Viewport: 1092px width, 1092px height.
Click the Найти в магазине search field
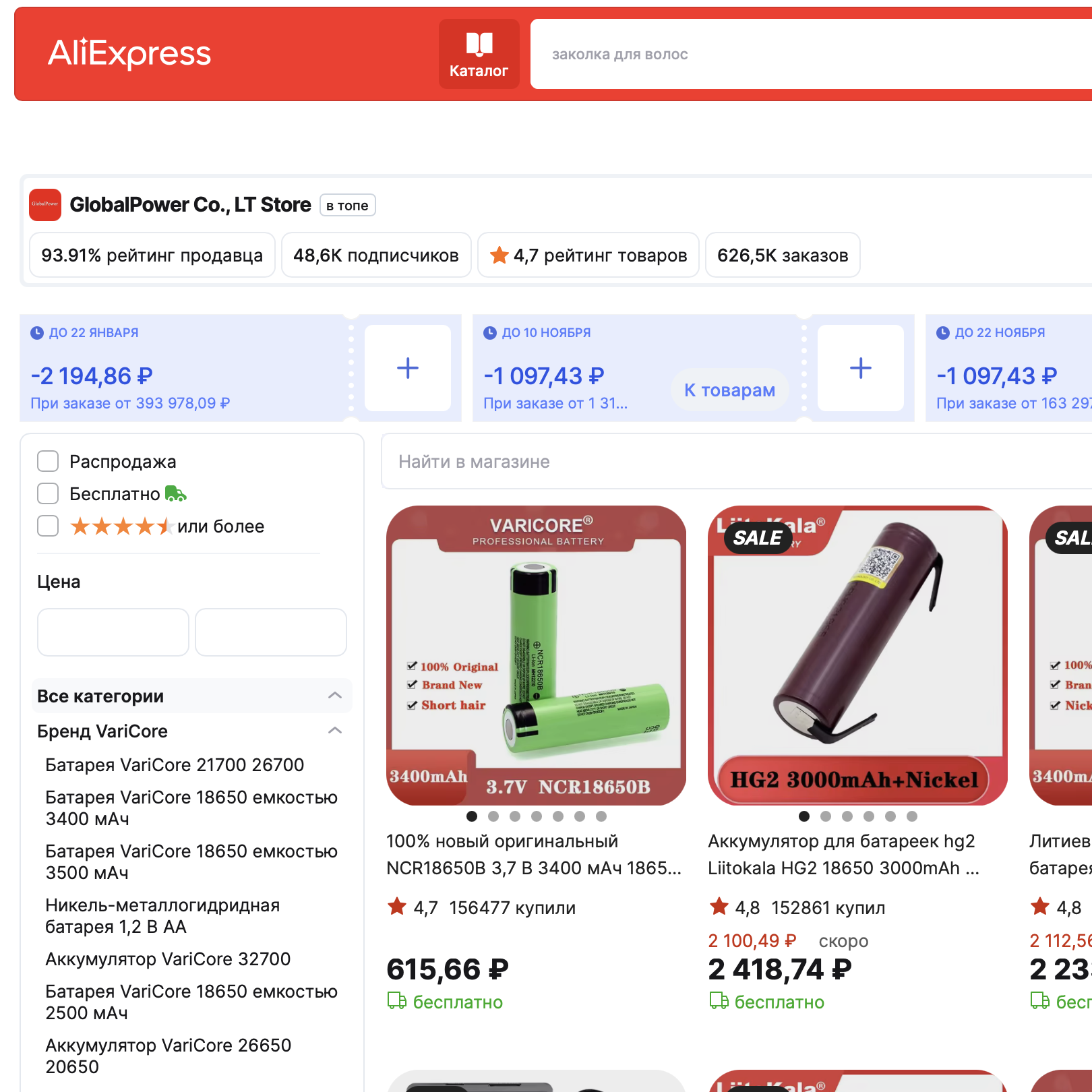pyautogui.click(x=737, y=462)
